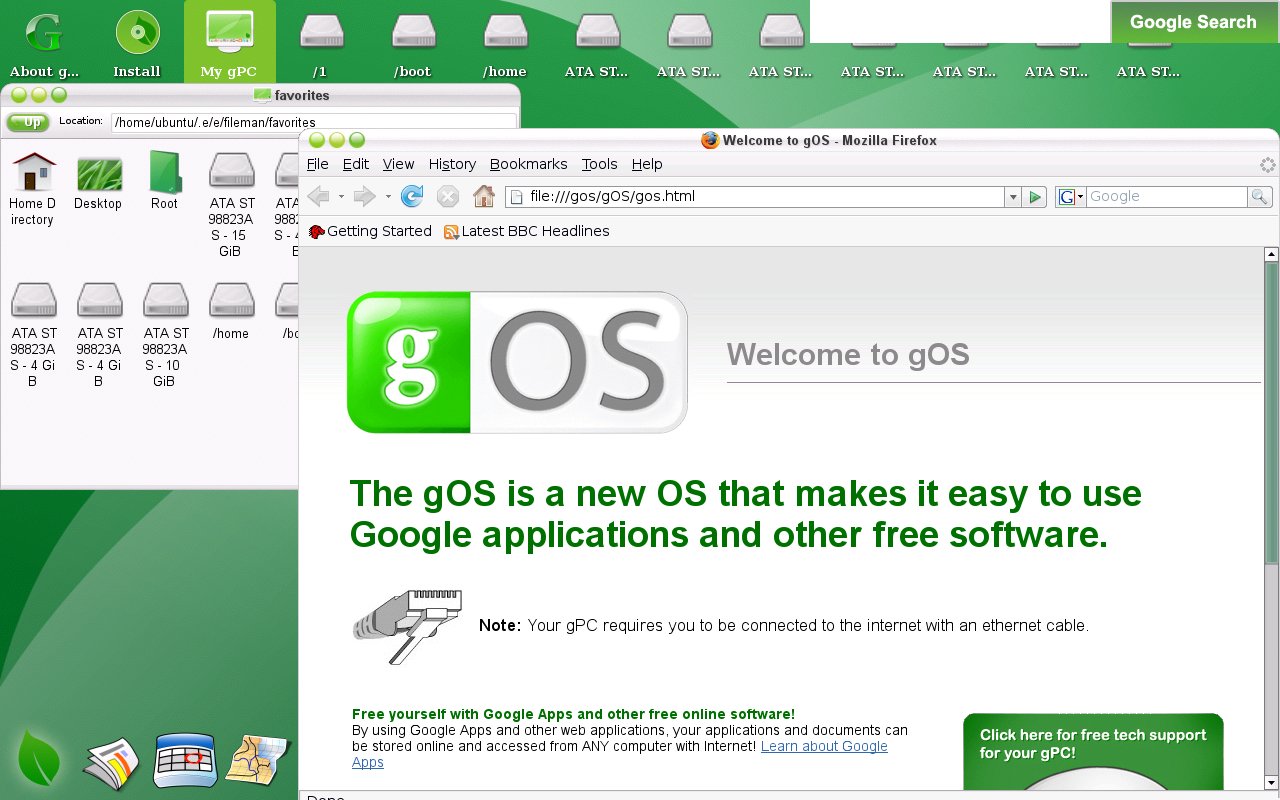The width and height of the screenshot is (1280, 800).
Task: Click the Stop loading button in Firefox
Action: click(x=448, y=196)
